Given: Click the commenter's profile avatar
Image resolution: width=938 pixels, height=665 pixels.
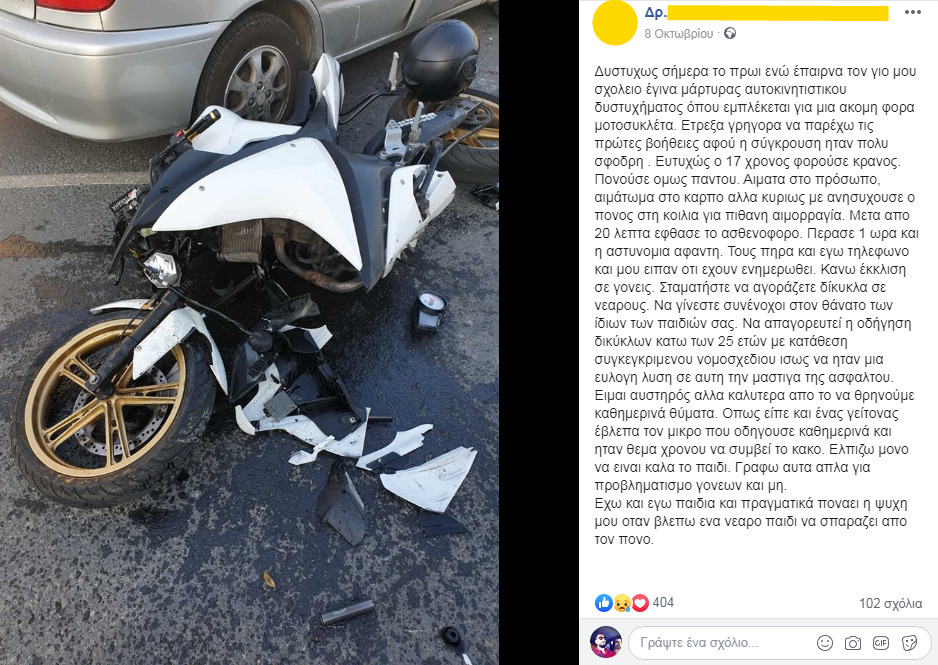Looking at the screenshot, I should point(606,642).
